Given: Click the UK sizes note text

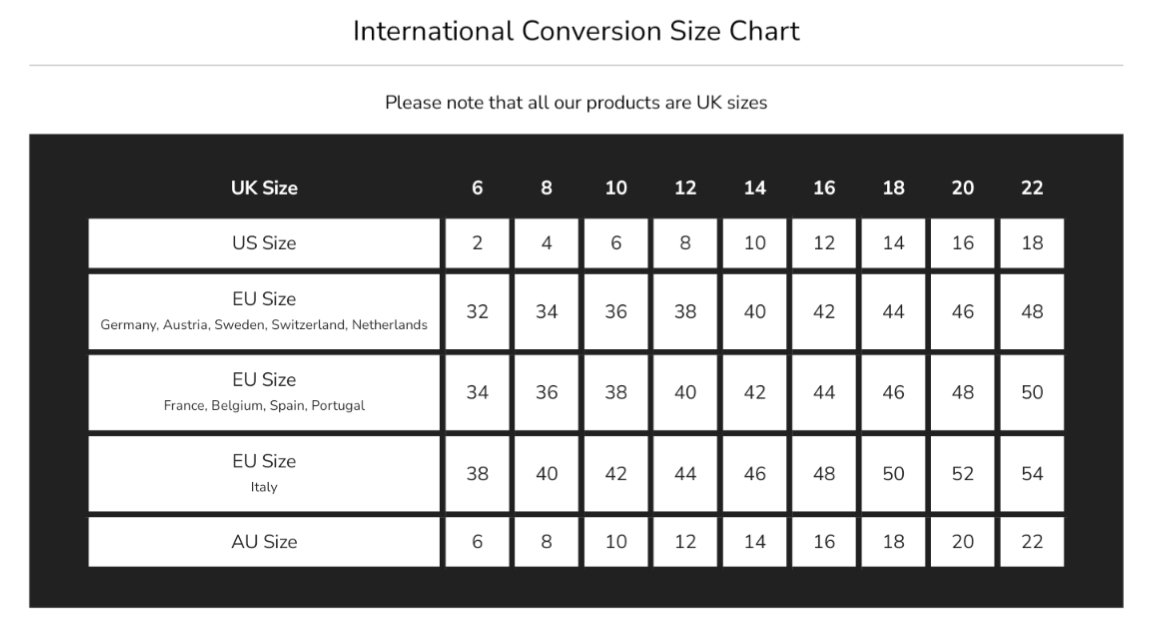Looking at the screenshot, I should [x=576, y=102].
